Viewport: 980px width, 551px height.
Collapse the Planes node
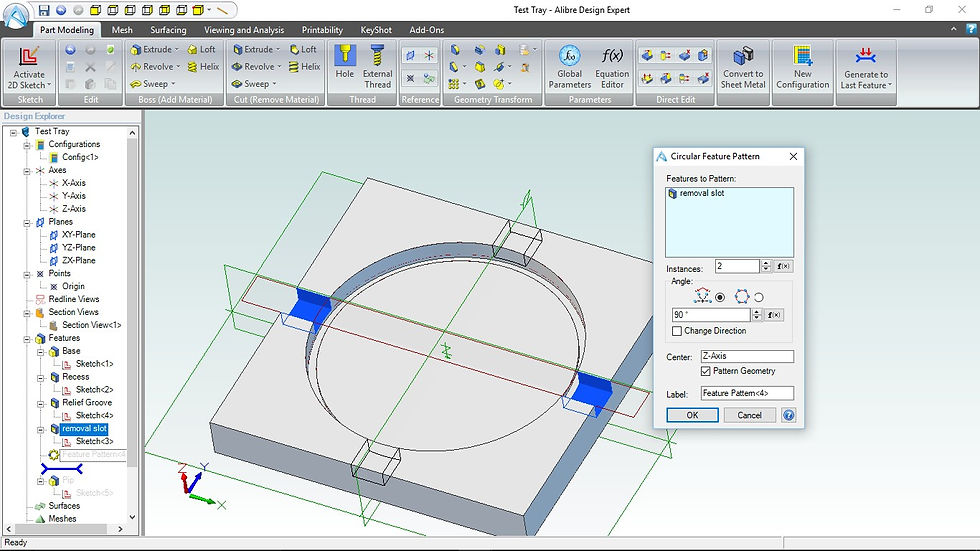tap(27, 222)
